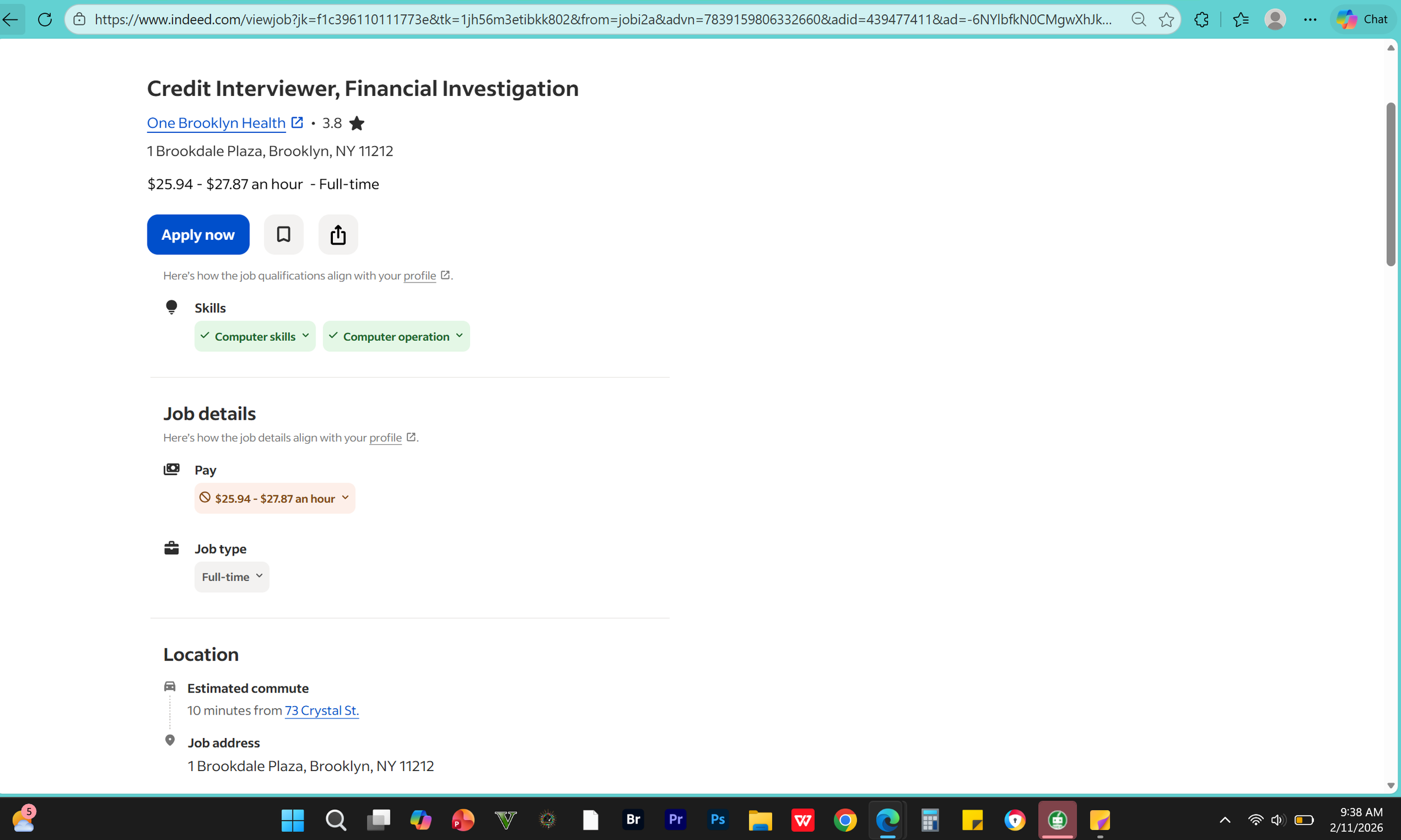
Task: Click zoom out magnifier icon
Action: point(1138,19)
